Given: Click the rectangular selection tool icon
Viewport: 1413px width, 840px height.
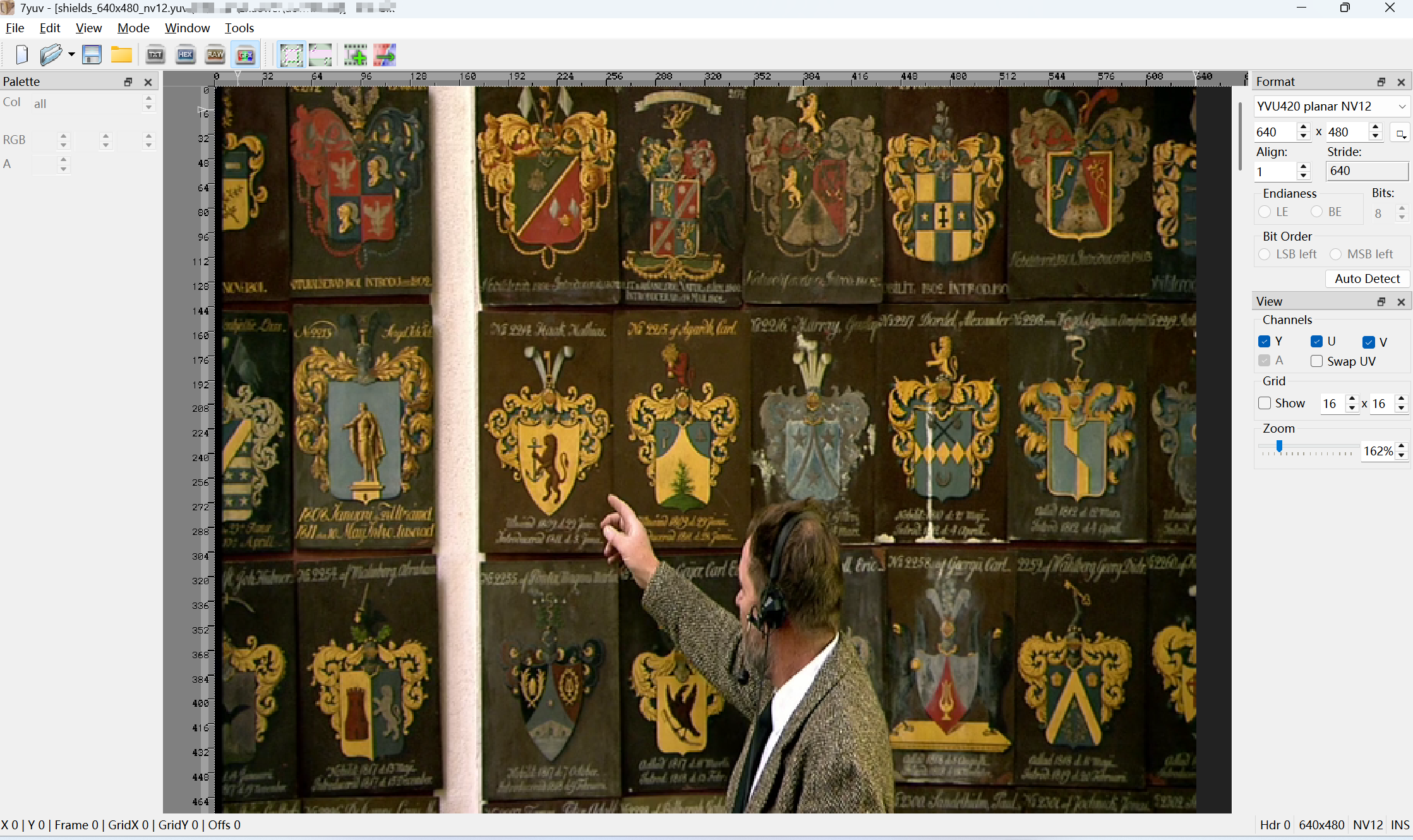Looking at the screenshot, I should coord(291,55).
